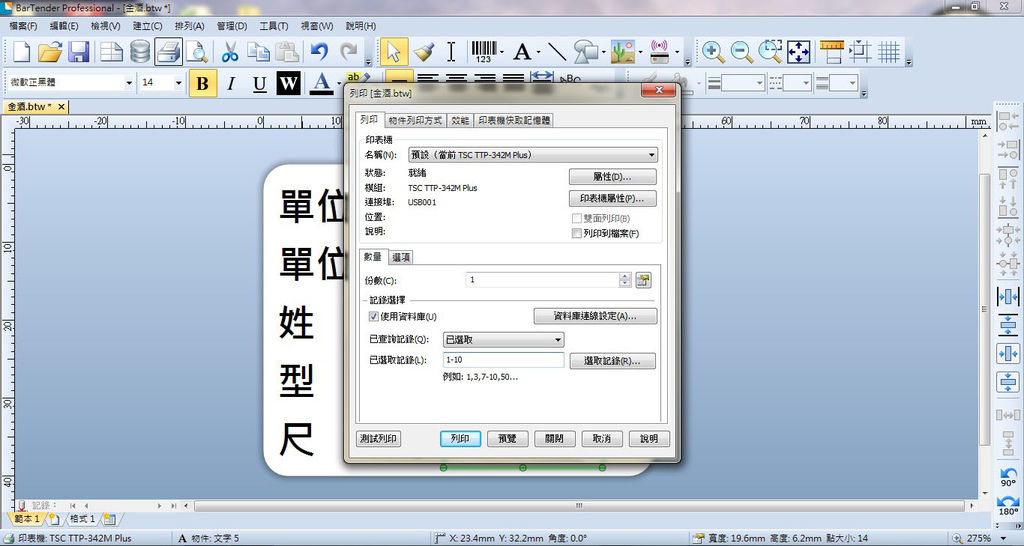This screenshot has width=1024, height=546.
Task: Select the arrow pointer tool
Action: pos(393,52)
